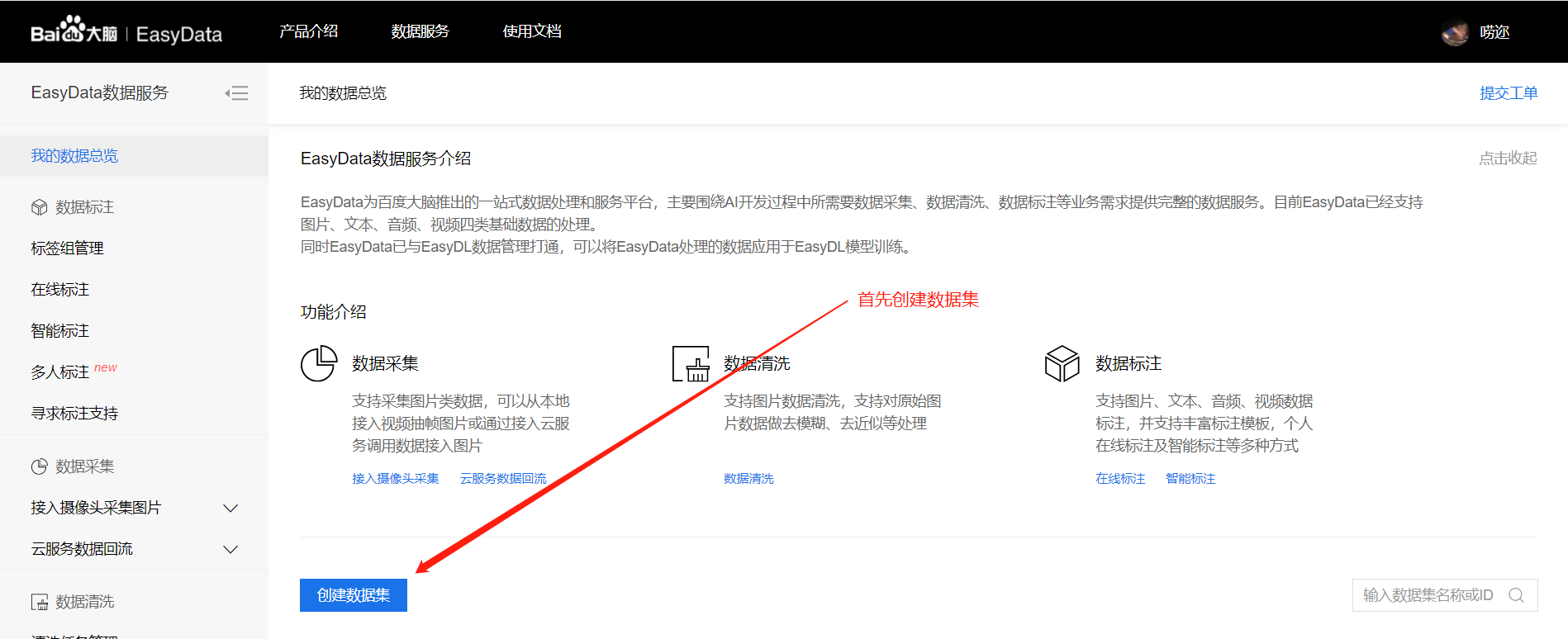Select 我的数据总览 in sidebar
The width and height of the screenshot is (1568, 639).
click(134, 156)
